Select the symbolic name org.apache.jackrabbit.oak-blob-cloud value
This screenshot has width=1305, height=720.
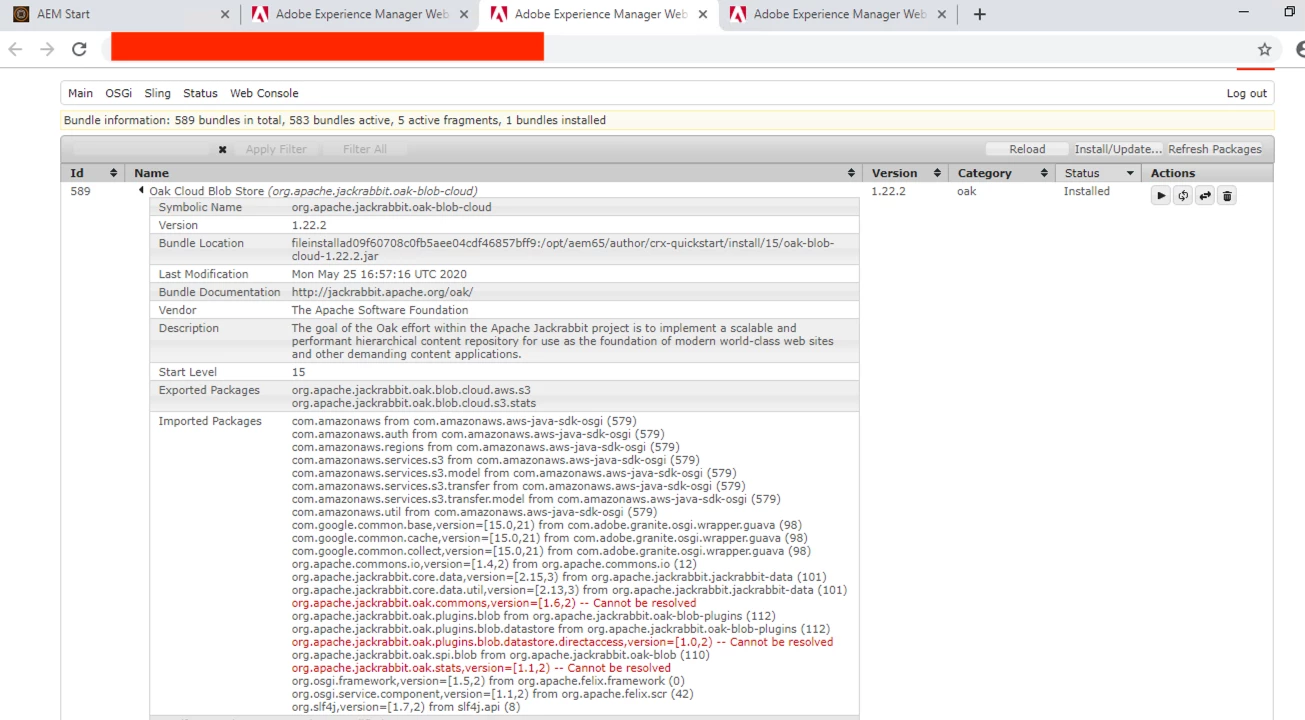pos(391,207)
